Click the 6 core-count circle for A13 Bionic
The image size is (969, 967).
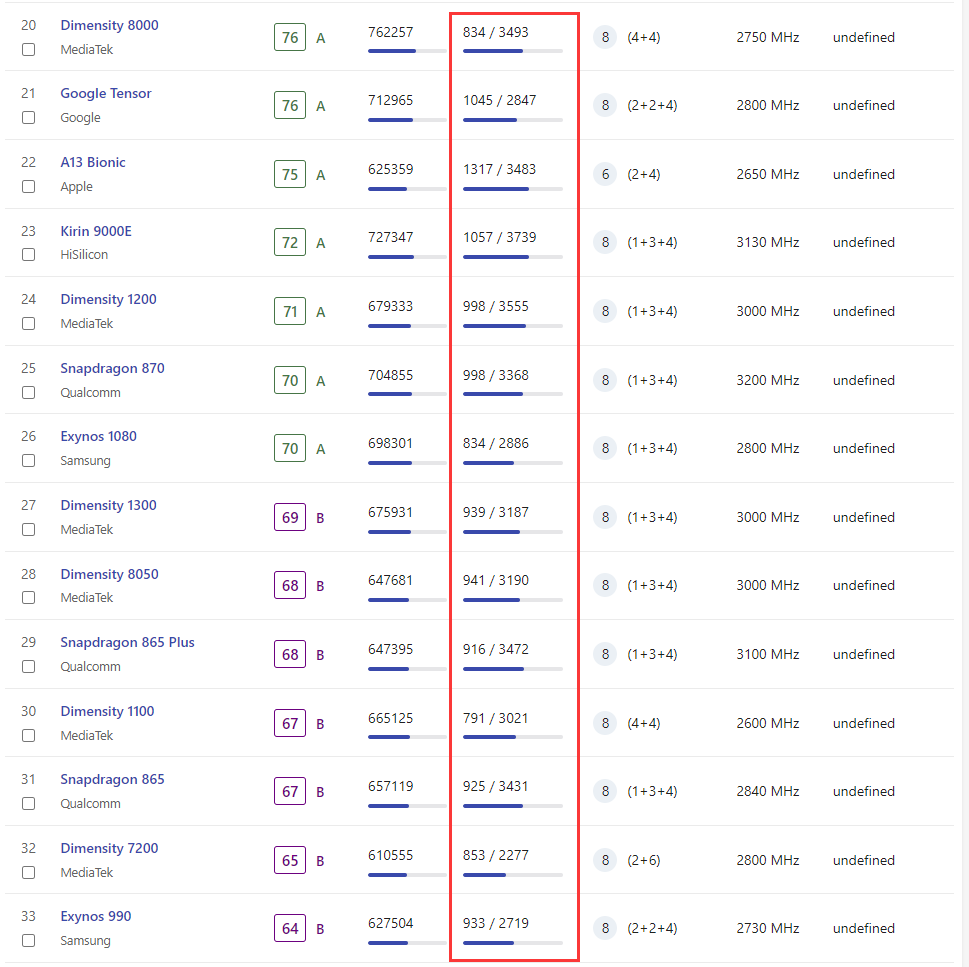pos(605,175)
